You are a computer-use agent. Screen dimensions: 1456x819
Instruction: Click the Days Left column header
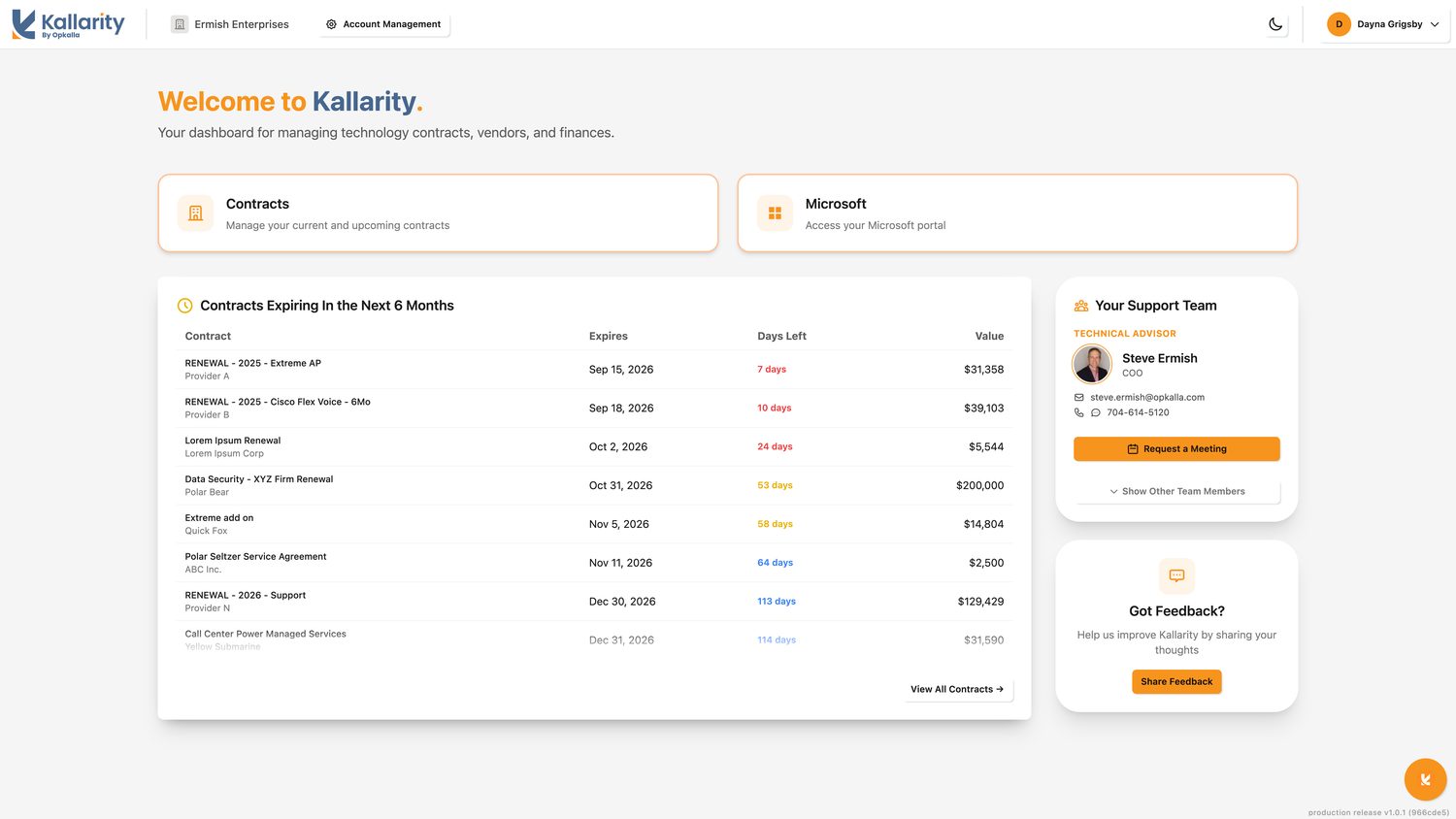tap(781, 336)
